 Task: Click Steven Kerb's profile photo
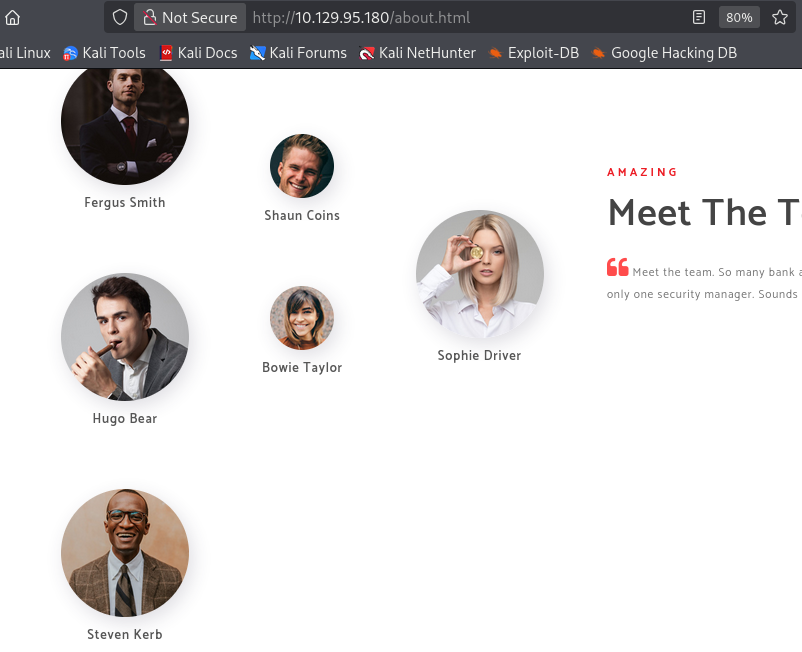coord(125,553)
